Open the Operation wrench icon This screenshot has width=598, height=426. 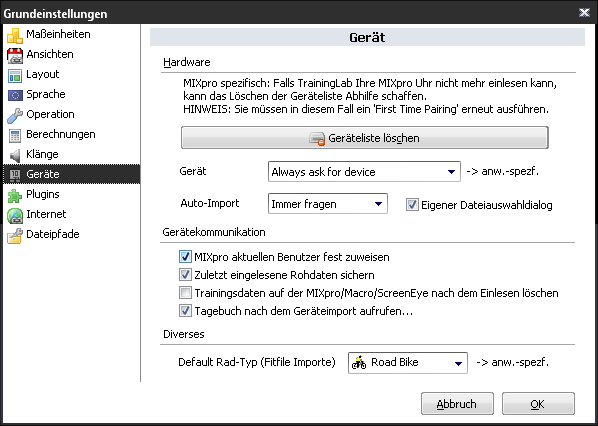[x=15, y=115]
